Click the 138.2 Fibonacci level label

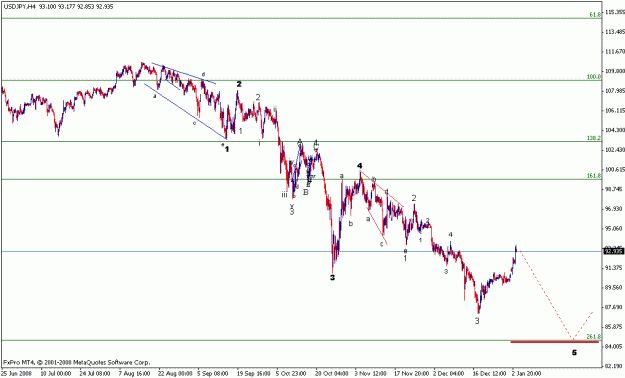point(594,138)
